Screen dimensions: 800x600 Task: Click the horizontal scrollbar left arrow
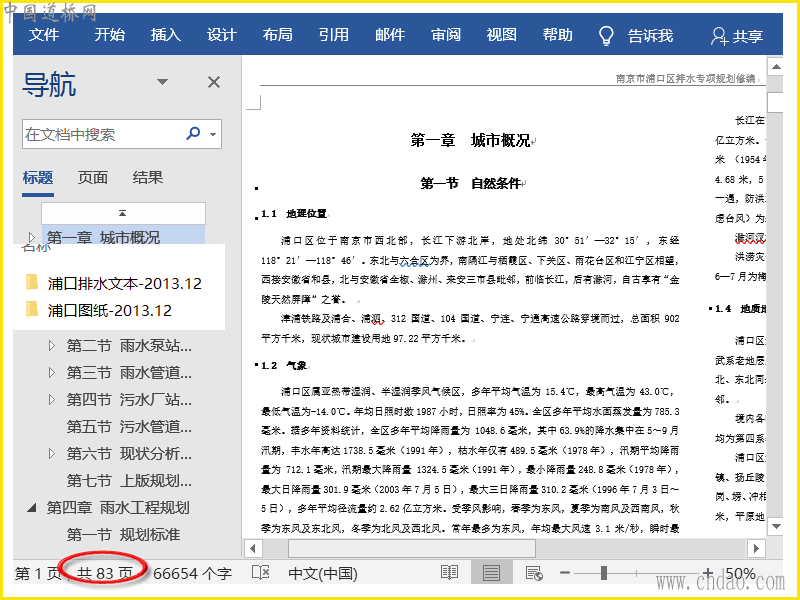[x=253, y=548]
